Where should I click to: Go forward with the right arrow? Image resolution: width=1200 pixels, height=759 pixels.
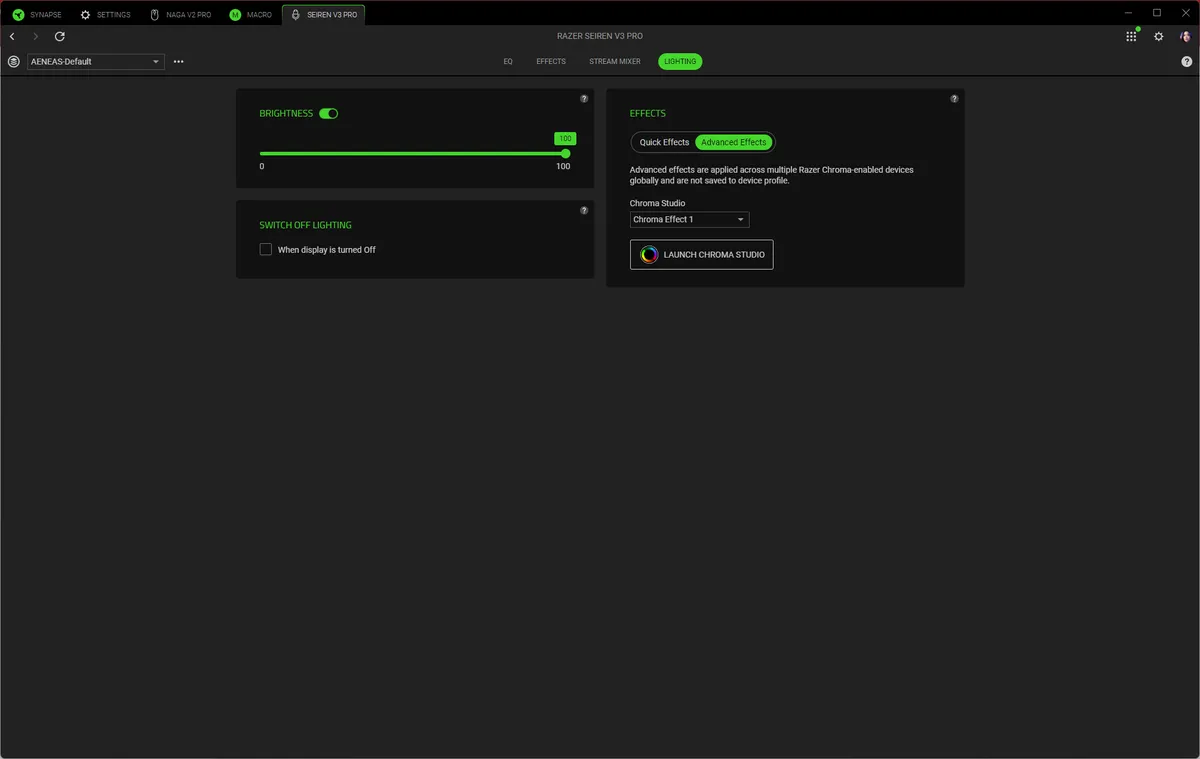[36, 36]
